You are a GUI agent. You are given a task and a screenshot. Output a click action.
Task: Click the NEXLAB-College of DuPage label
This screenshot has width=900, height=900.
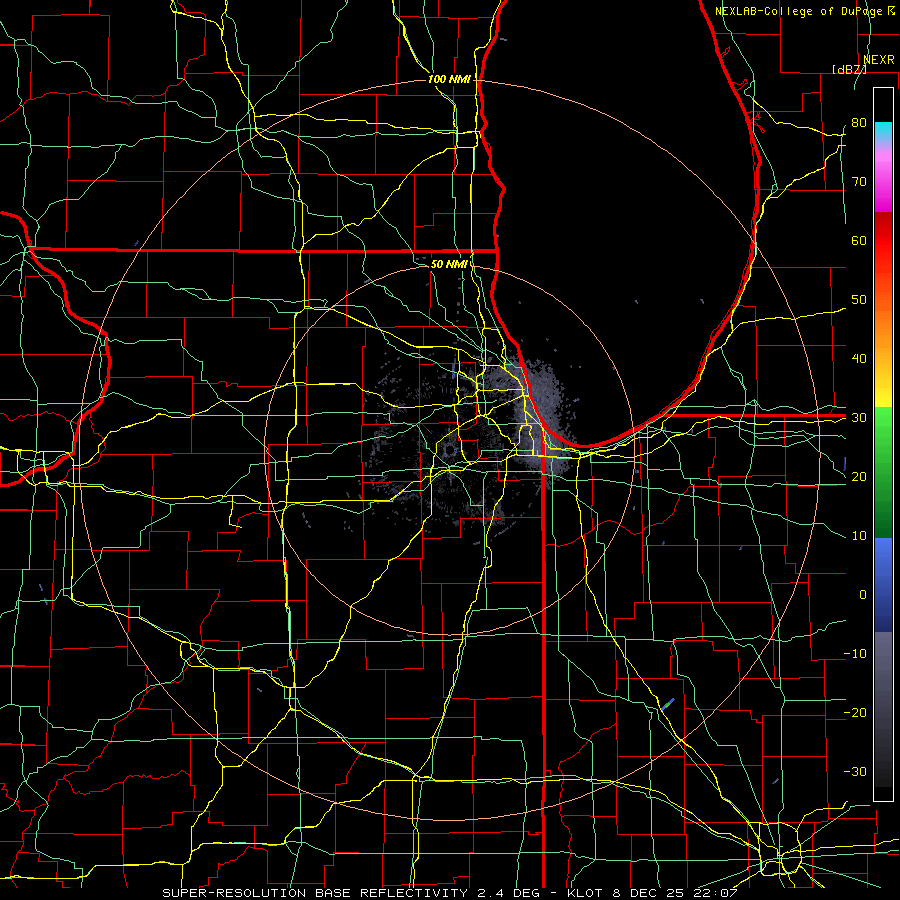click(799, 11)
